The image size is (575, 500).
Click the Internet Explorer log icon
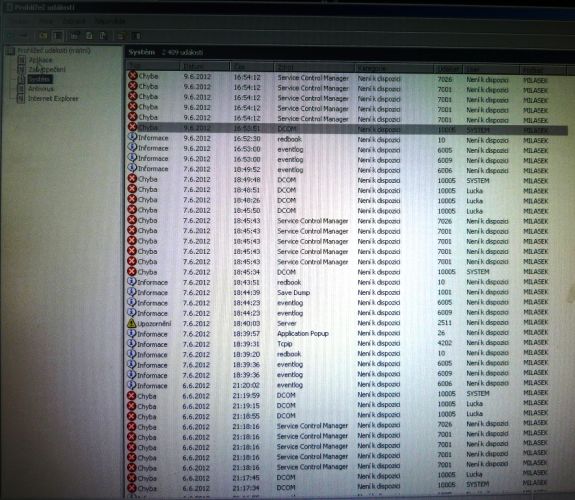[21, 99]
